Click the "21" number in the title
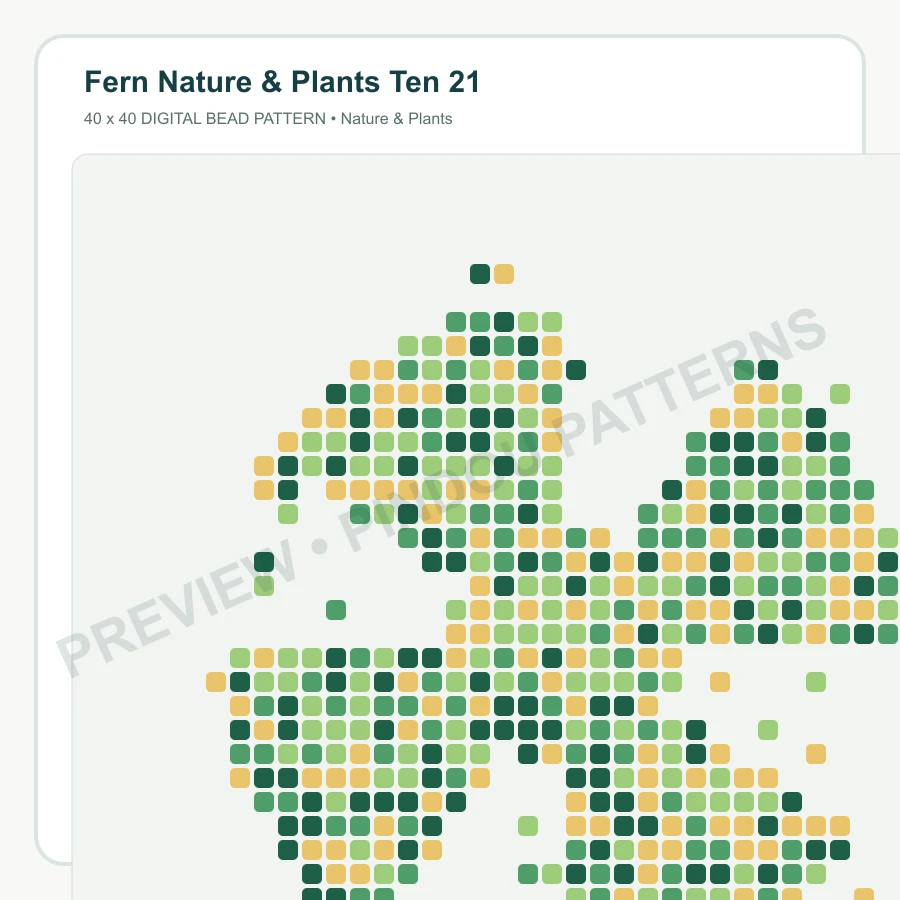The image size is (900, 900). 464,82
